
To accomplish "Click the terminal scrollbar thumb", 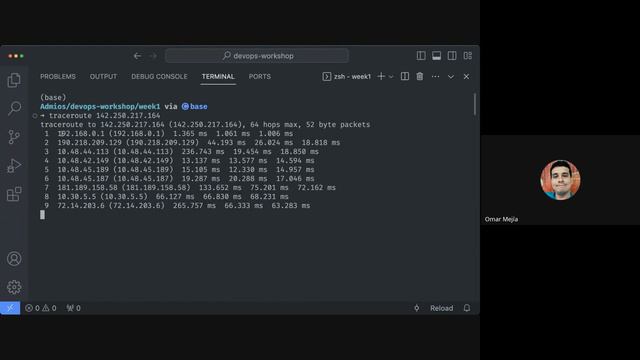I will [x=475, y=104].
